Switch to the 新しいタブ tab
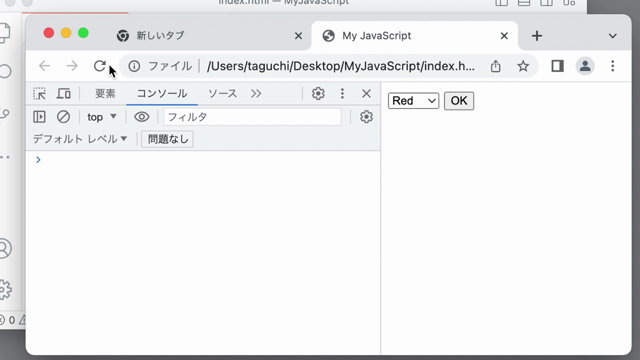The width and height of the screenshot is (640, 360). point(208,36)
